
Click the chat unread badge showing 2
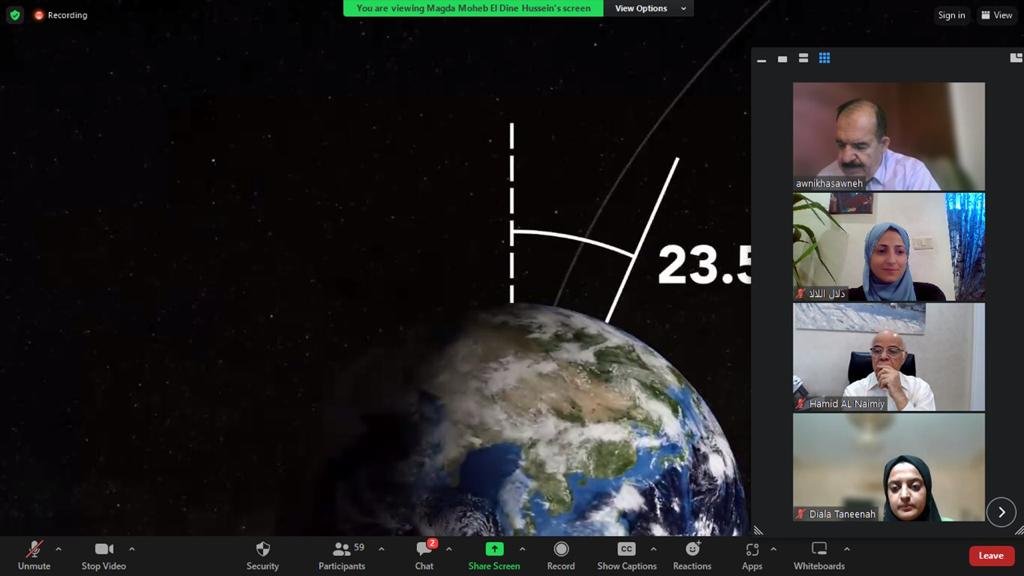pyautogui.click(x=432, y=543)
